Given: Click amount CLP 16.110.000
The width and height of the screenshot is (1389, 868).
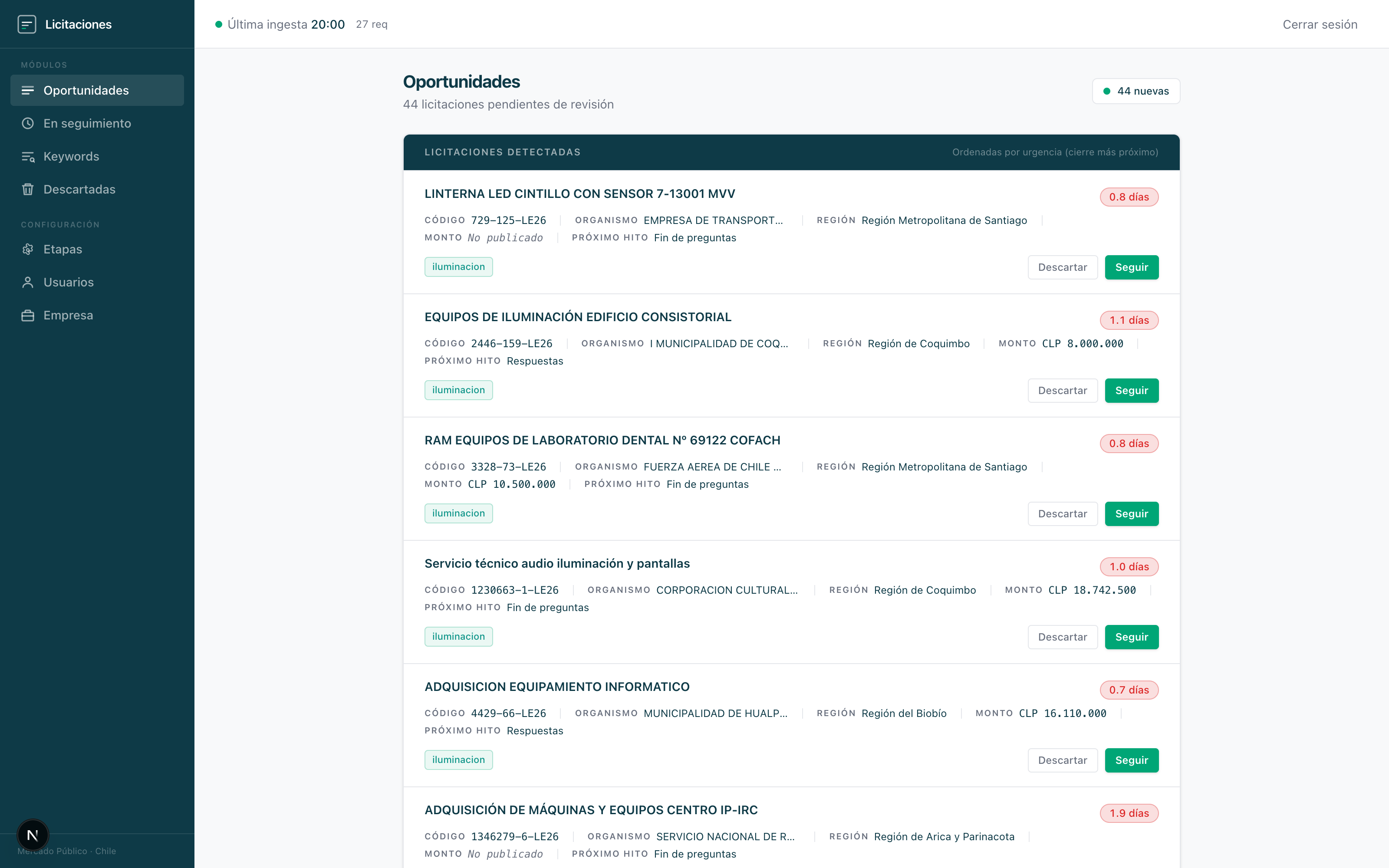Looking at the screenshot, I should click(x=1063, y=713).
